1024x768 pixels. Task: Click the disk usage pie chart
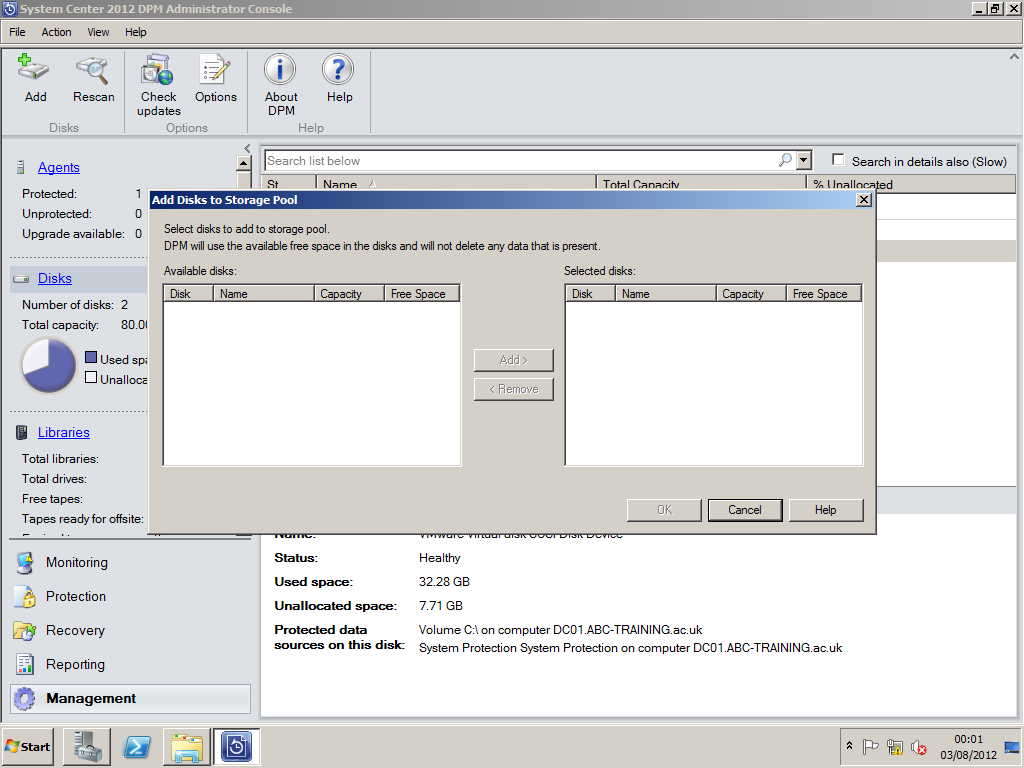click(x=49, y=365)
